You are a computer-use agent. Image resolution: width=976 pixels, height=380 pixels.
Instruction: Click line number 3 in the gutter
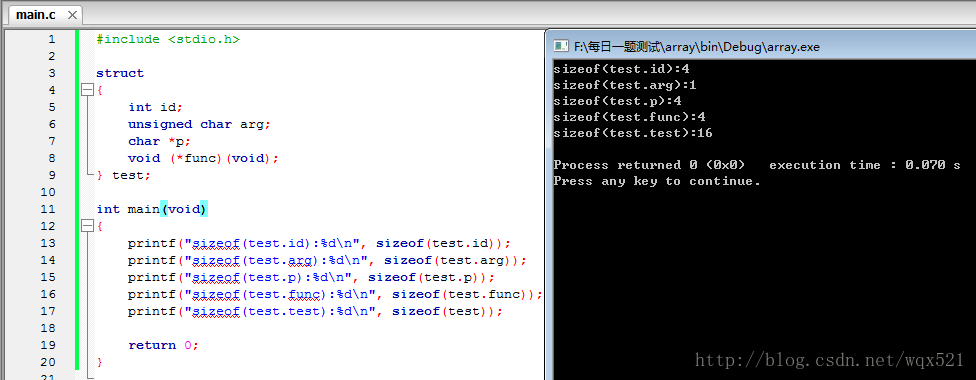[x=52, y=73]
